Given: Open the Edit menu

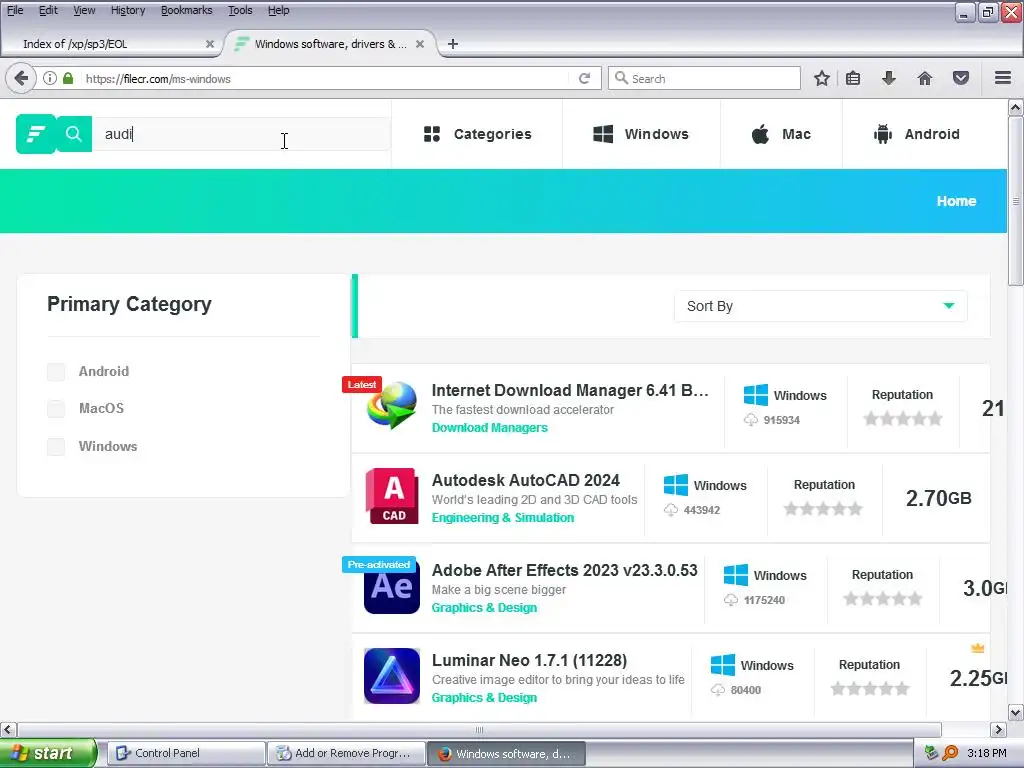Looking at the screenshot, I should 48,10.
